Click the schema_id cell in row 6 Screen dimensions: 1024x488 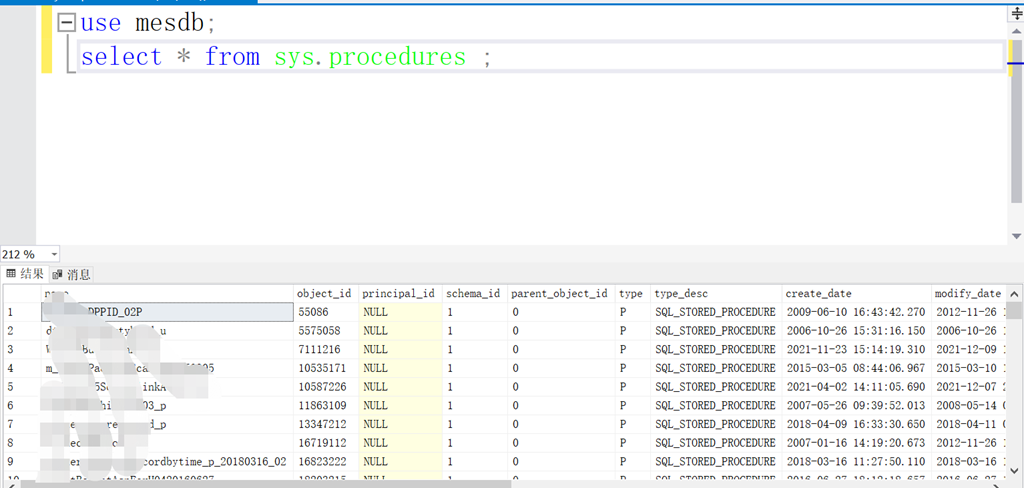tap(475, 405)
